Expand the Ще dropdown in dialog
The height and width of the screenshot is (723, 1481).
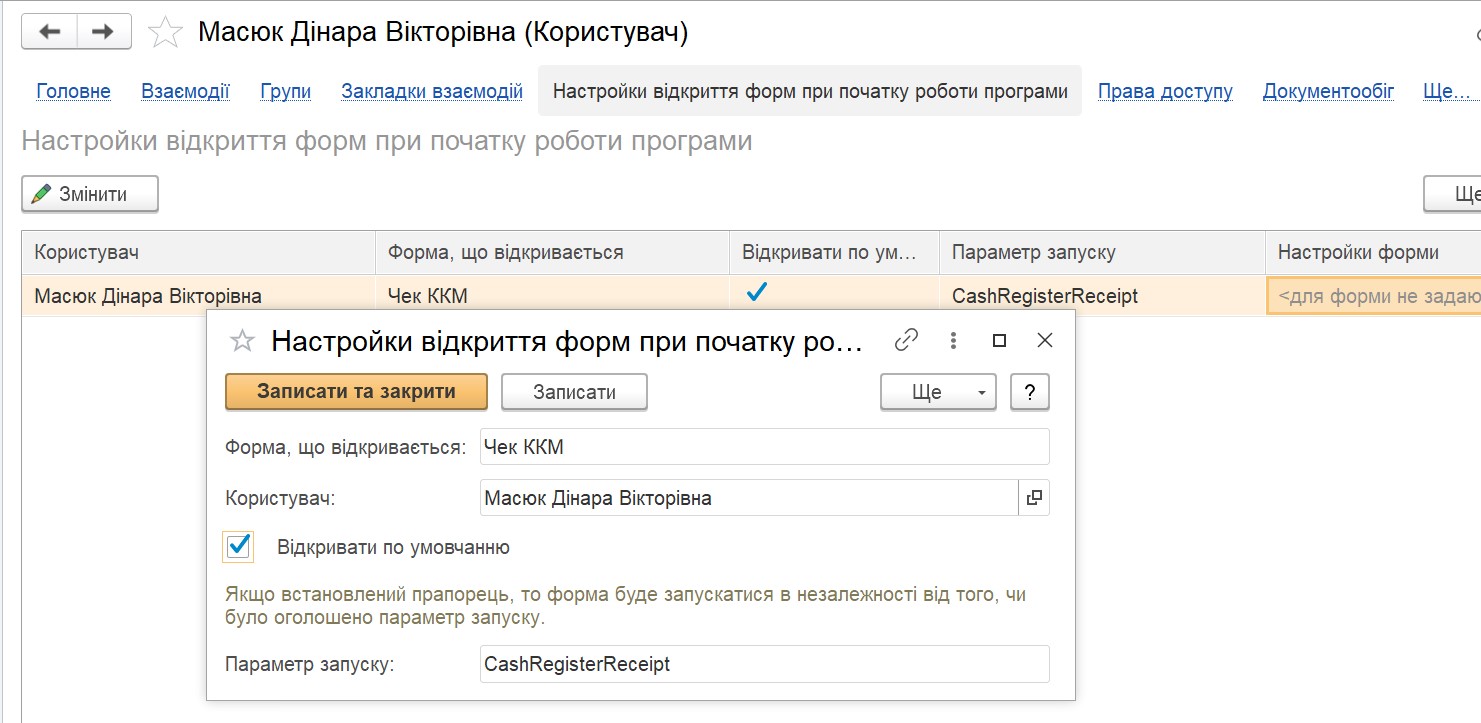(x=939, y=392)
